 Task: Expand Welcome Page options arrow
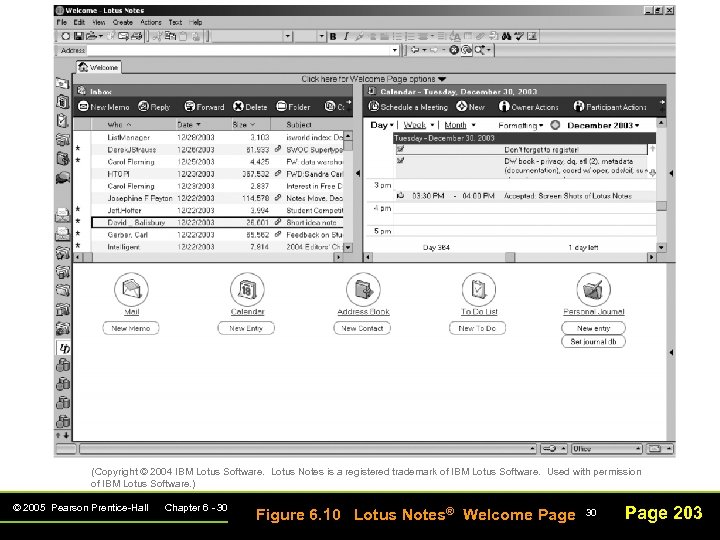click(442, 79)
